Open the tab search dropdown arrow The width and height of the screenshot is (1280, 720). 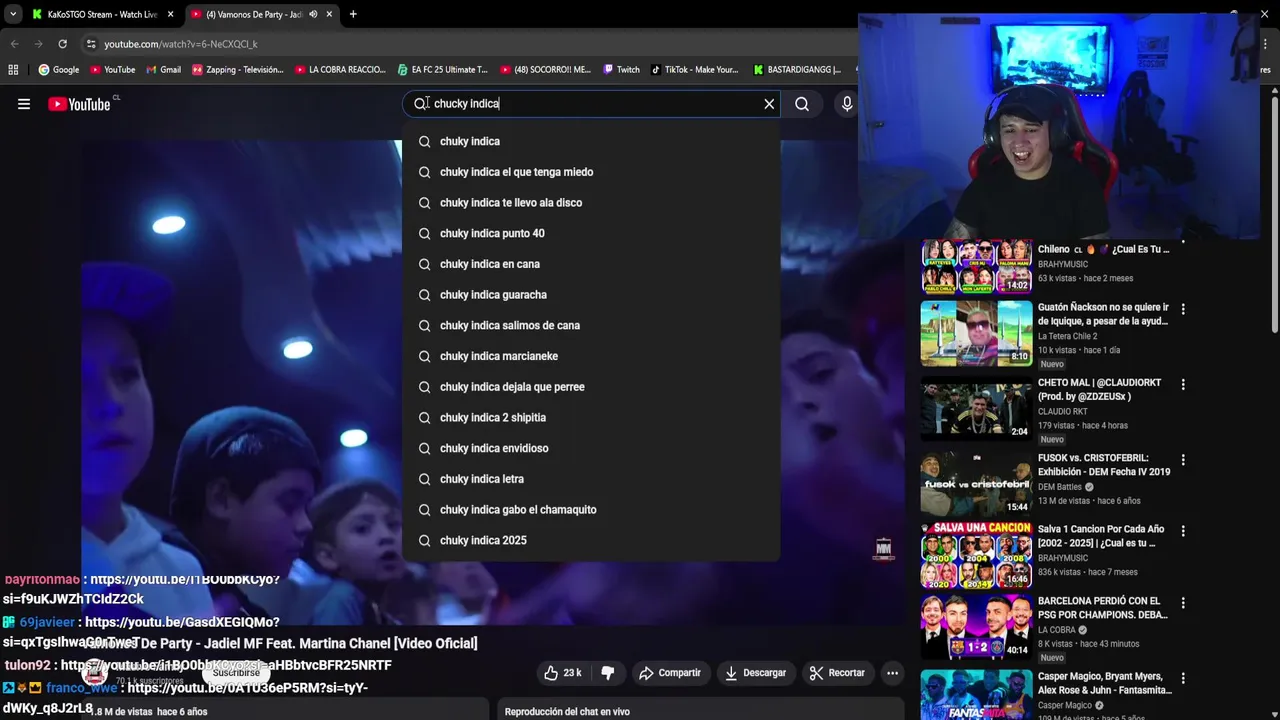[13, 14]
